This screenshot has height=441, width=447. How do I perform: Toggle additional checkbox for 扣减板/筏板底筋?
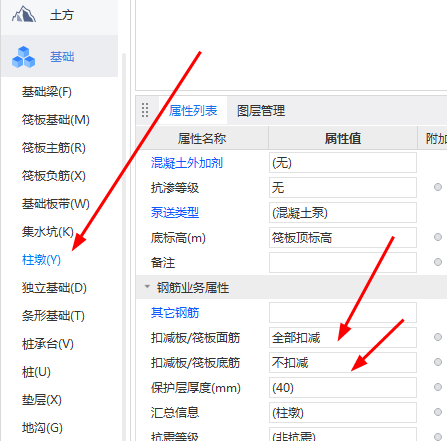[x=438, y=362]
